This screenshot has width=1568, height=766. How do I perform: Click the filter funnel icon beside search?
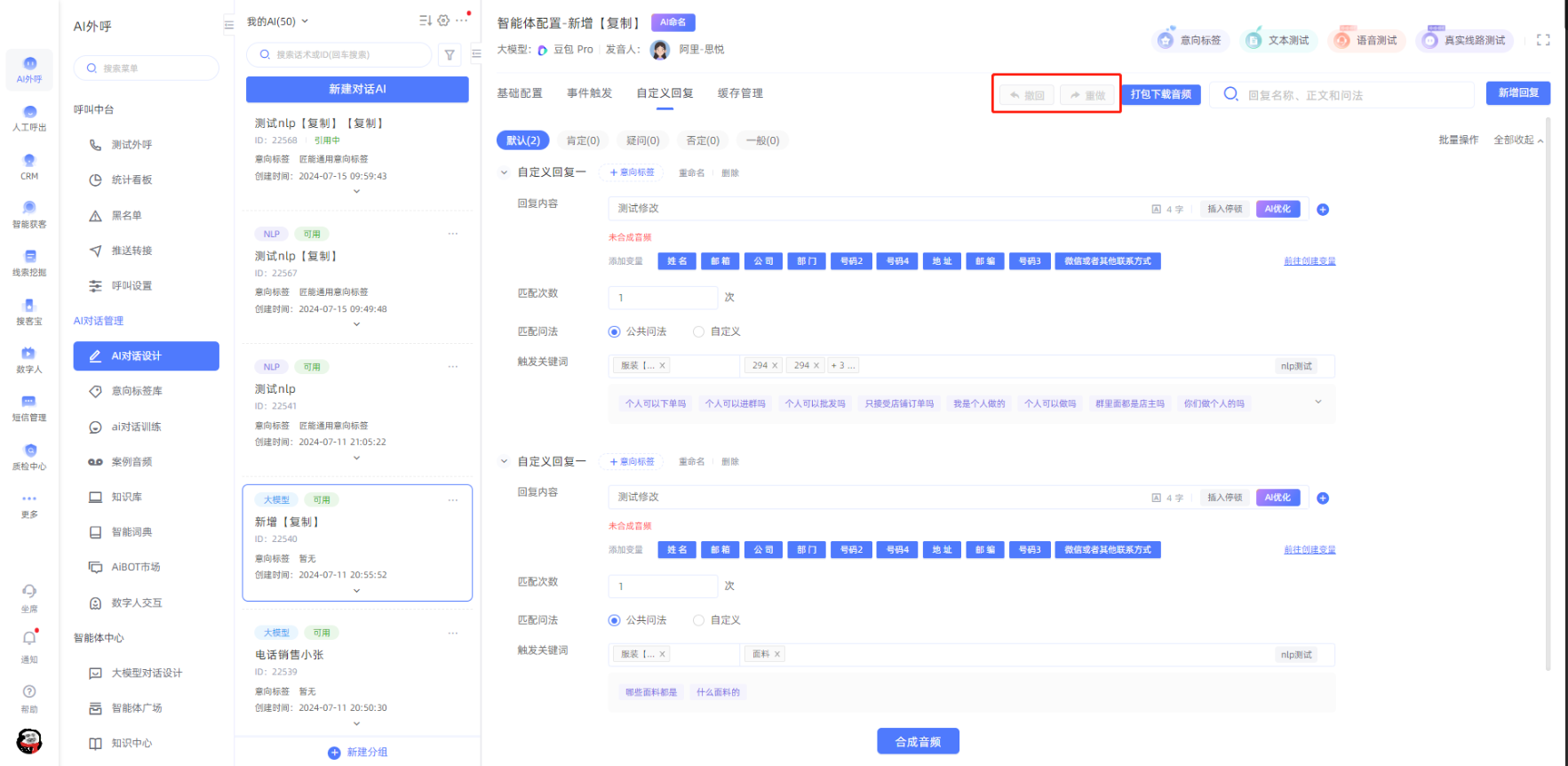point(450,55)
